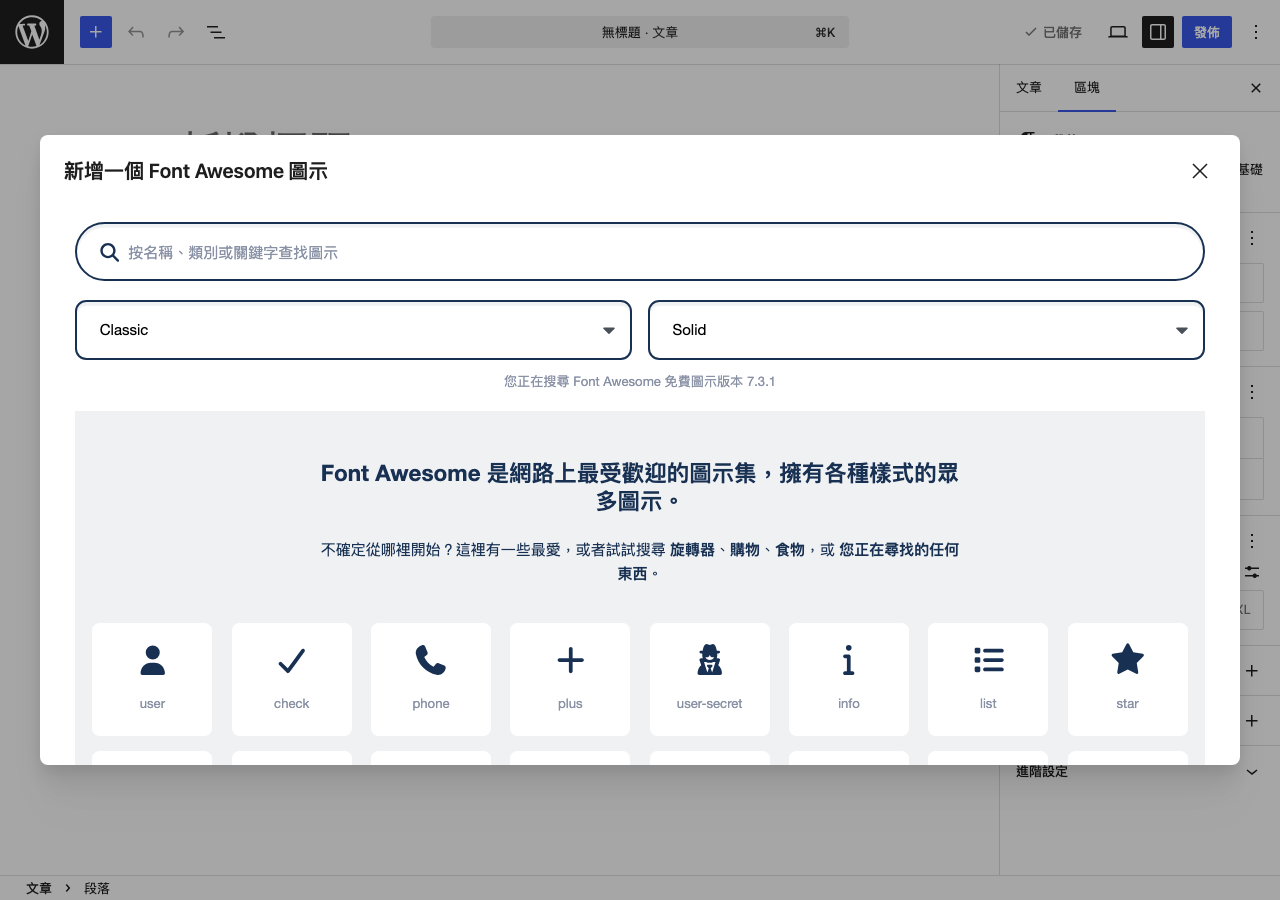Click the 購物 search suggestion link

[745, 549]
